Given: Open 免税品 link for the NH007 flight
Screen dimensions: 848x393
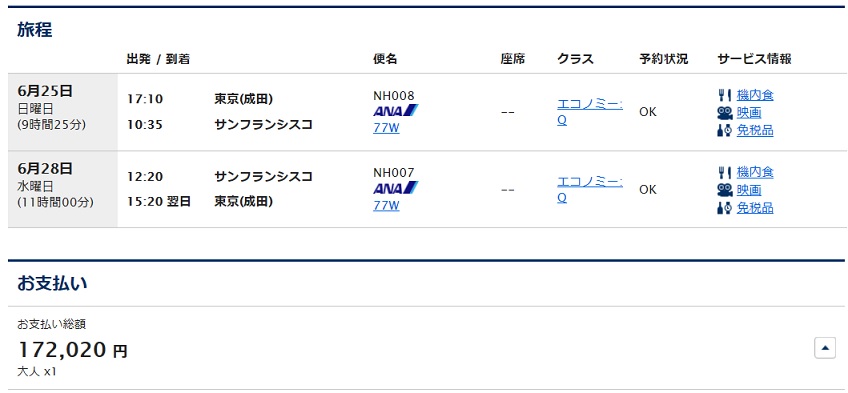Looking at the screenshot, I should coord(755,208).
